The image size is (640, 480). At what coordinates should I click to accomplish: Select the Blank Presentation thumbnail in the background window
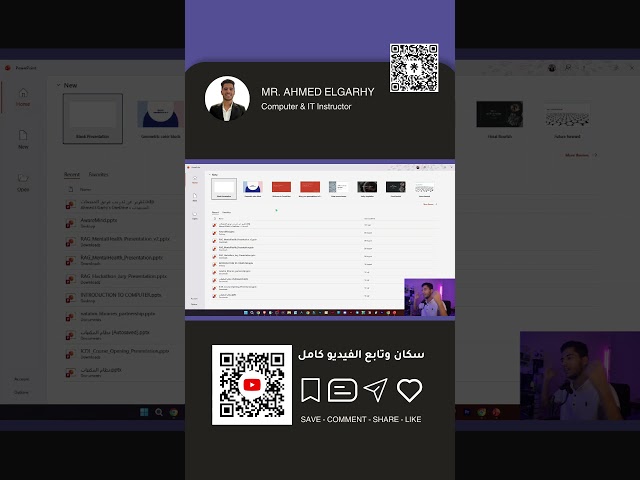[93, 119]
